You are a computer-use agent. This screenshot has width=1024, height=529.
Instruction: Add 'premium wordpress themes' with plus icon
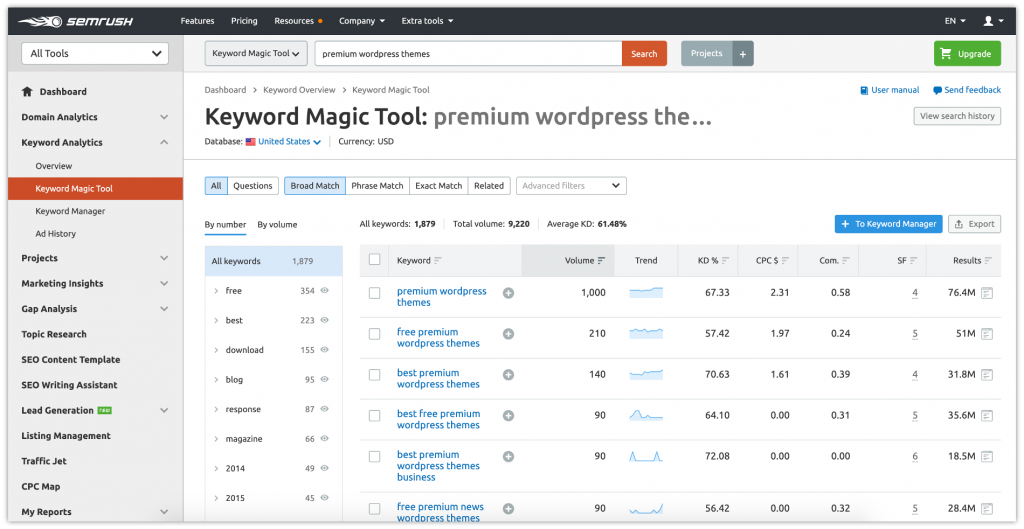(508, 293)
